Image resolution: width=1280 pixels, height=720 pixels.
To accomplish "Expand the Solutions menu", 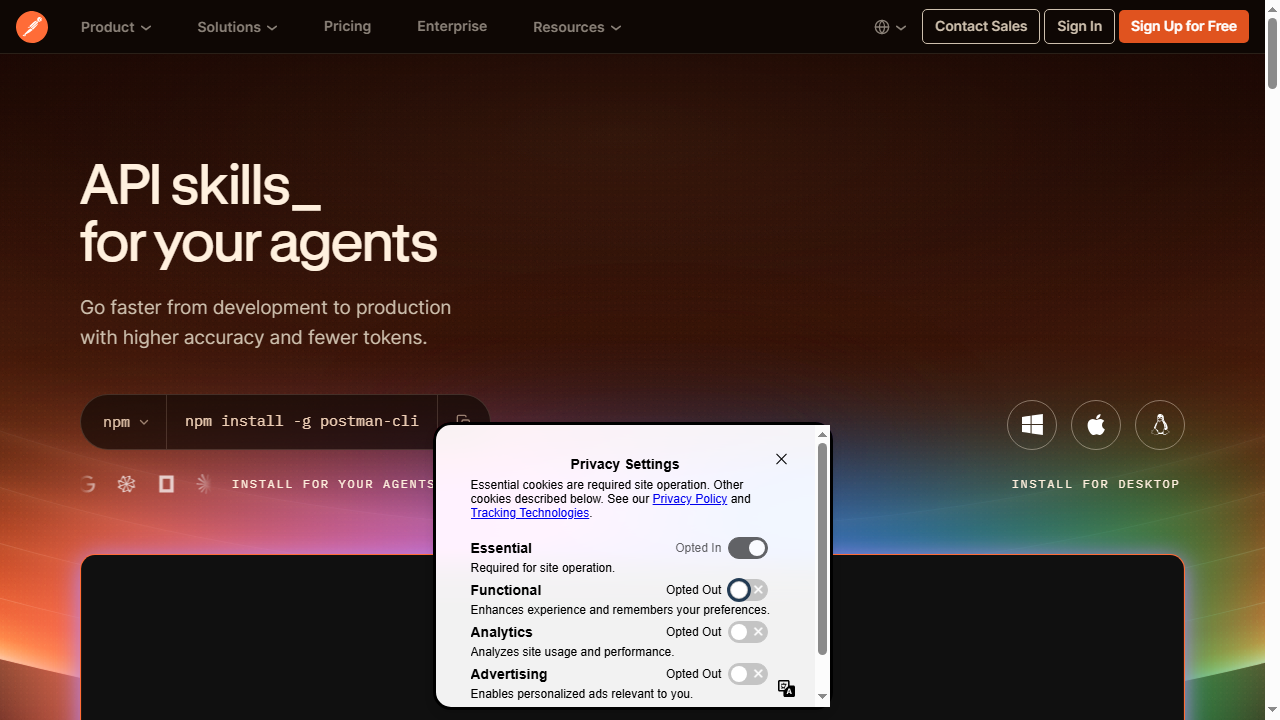I will [x=238, y=27].
